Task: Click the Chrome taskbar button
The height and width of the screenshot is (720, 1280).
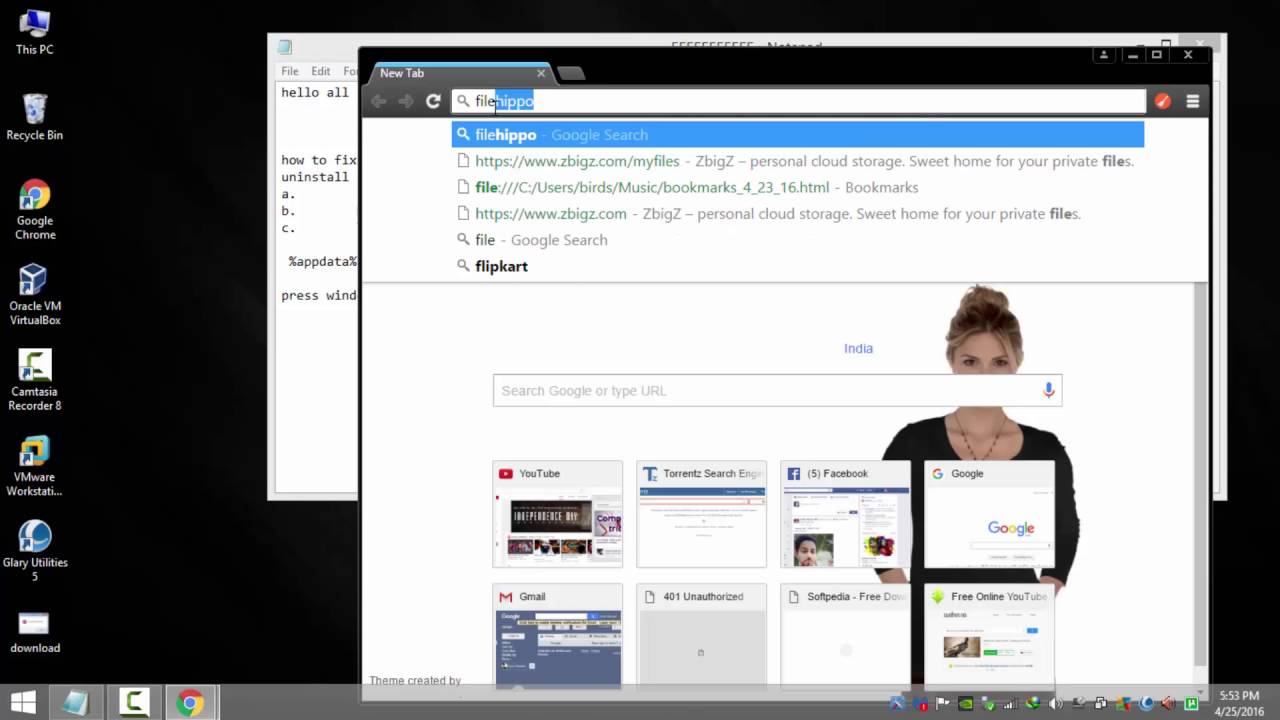Action: click(x=190, y=703)
